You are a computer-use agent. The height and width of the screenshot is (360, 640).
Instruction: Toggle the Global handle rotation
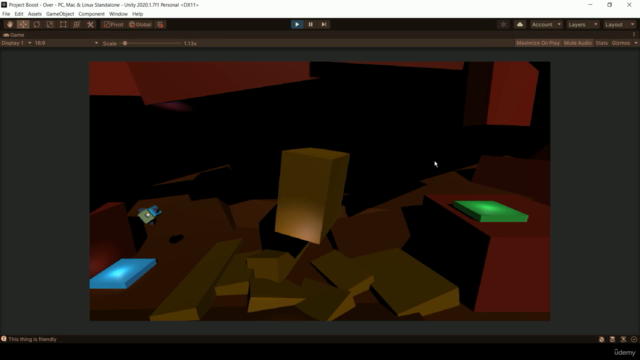point(140,24)
